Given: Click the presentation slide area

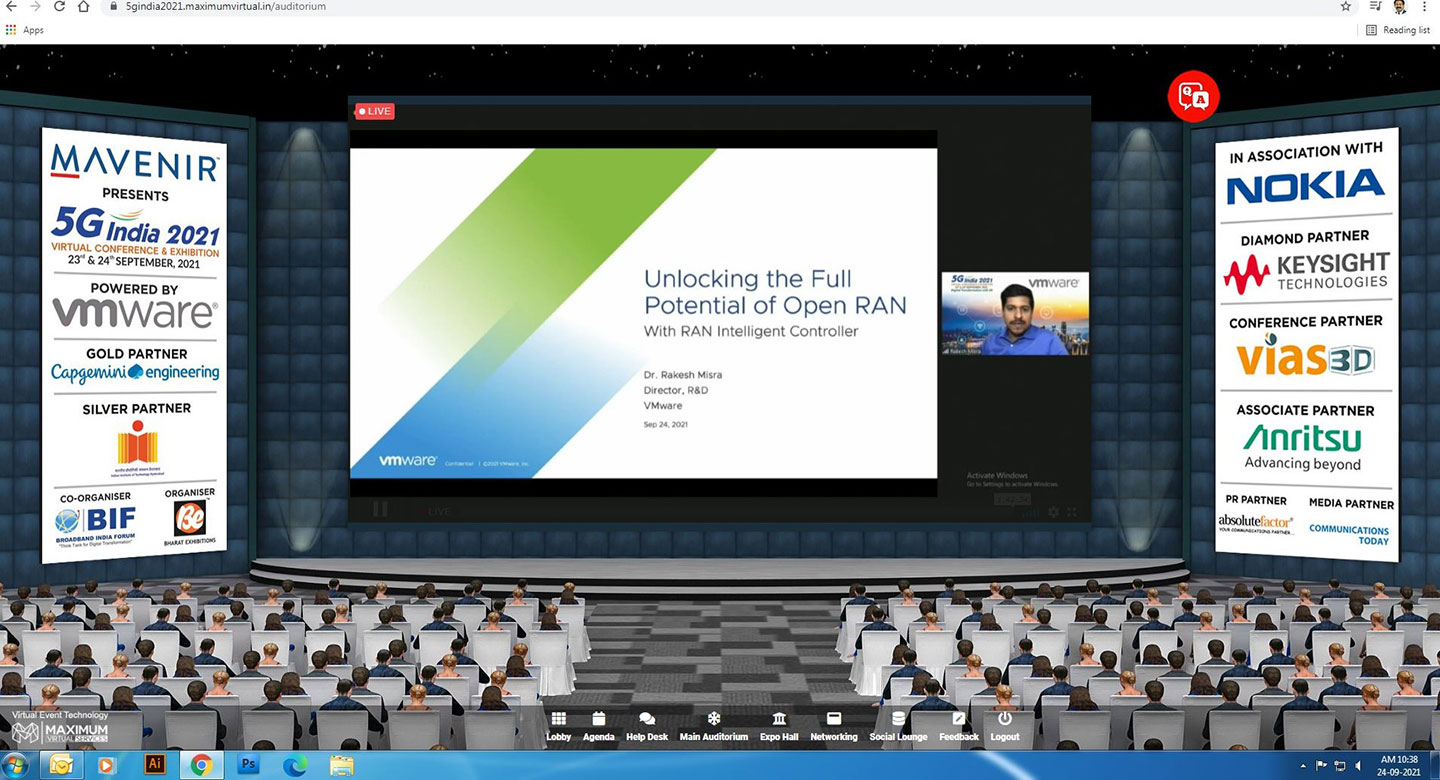Looking at the screenshot, I should coord(643,313).
